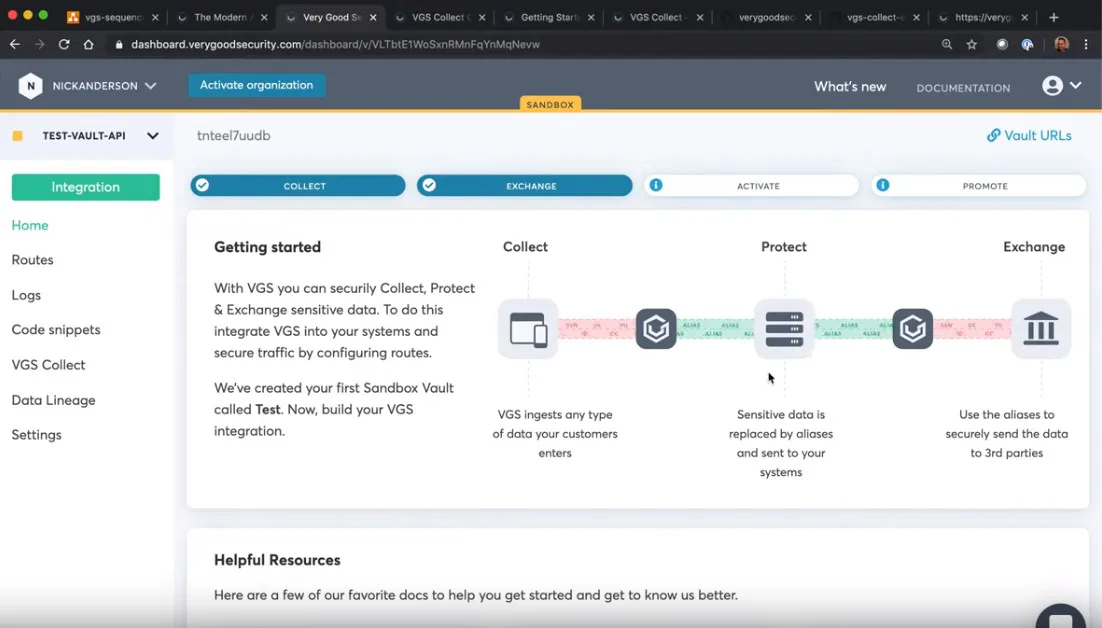
Task: Switch to the vgs-sequence browser tab
Action: [x=112, y=17]
